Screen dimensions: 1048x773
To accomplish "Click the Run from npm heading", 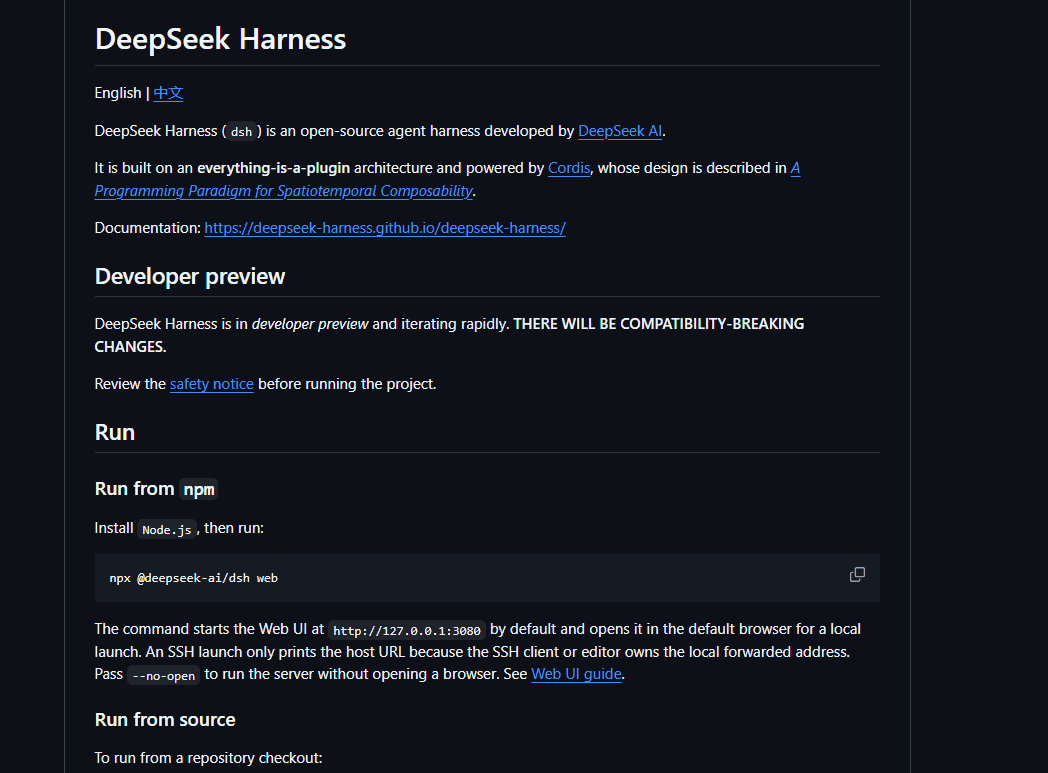I will [156, 489].
